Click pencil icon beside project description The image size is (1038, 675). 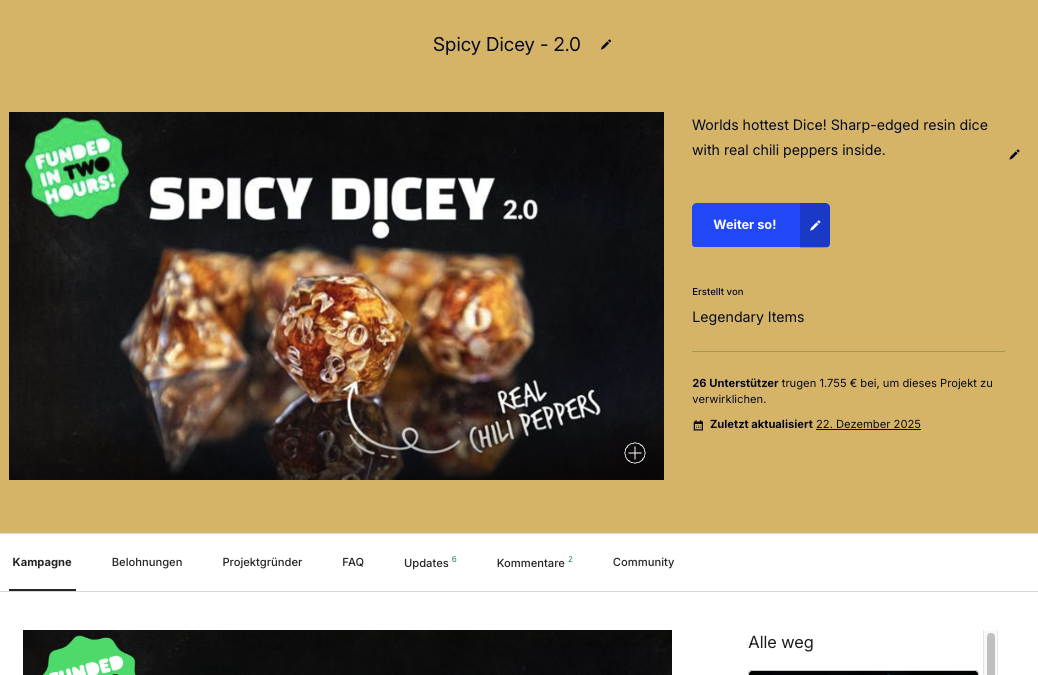(1014, 155)
